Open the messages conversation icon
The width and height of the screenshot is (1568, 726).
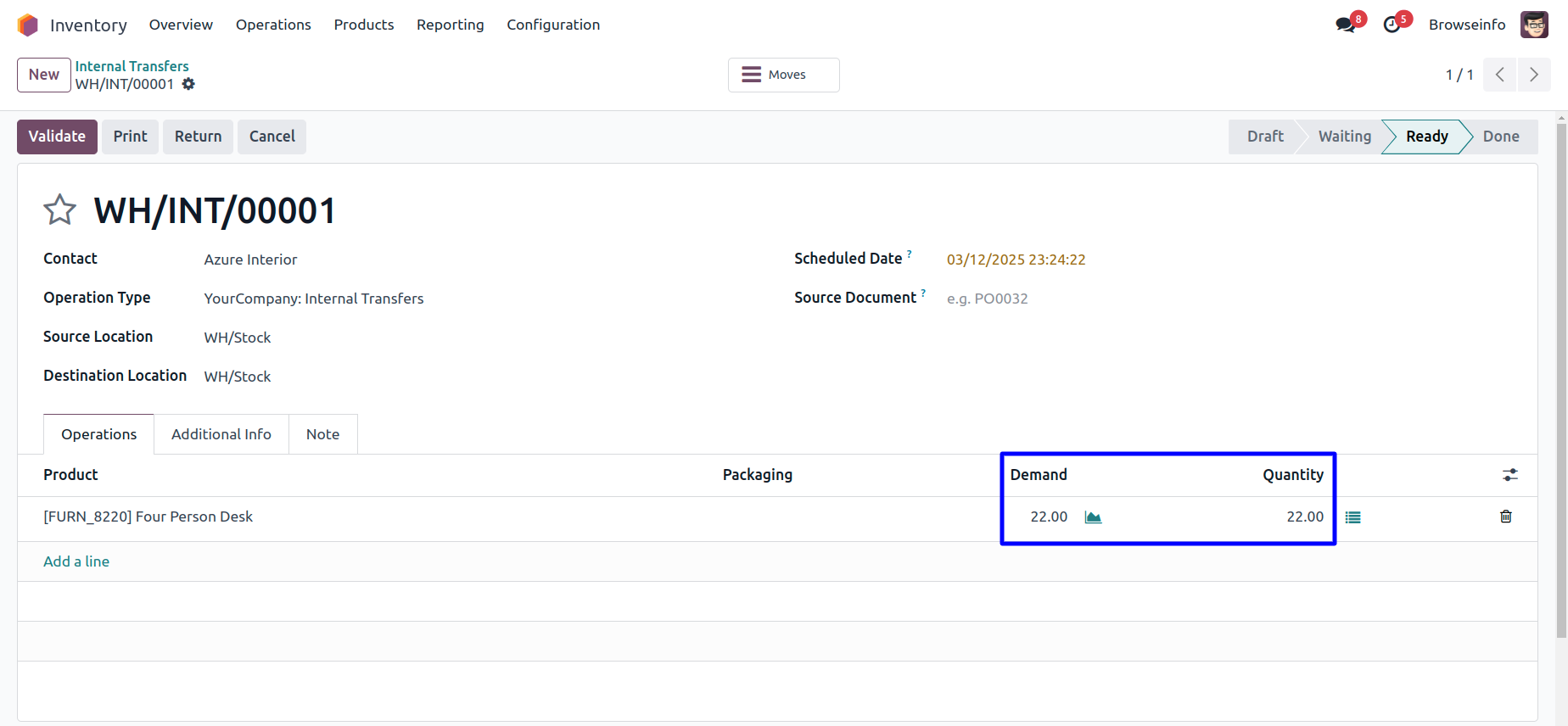point(1345,25)
